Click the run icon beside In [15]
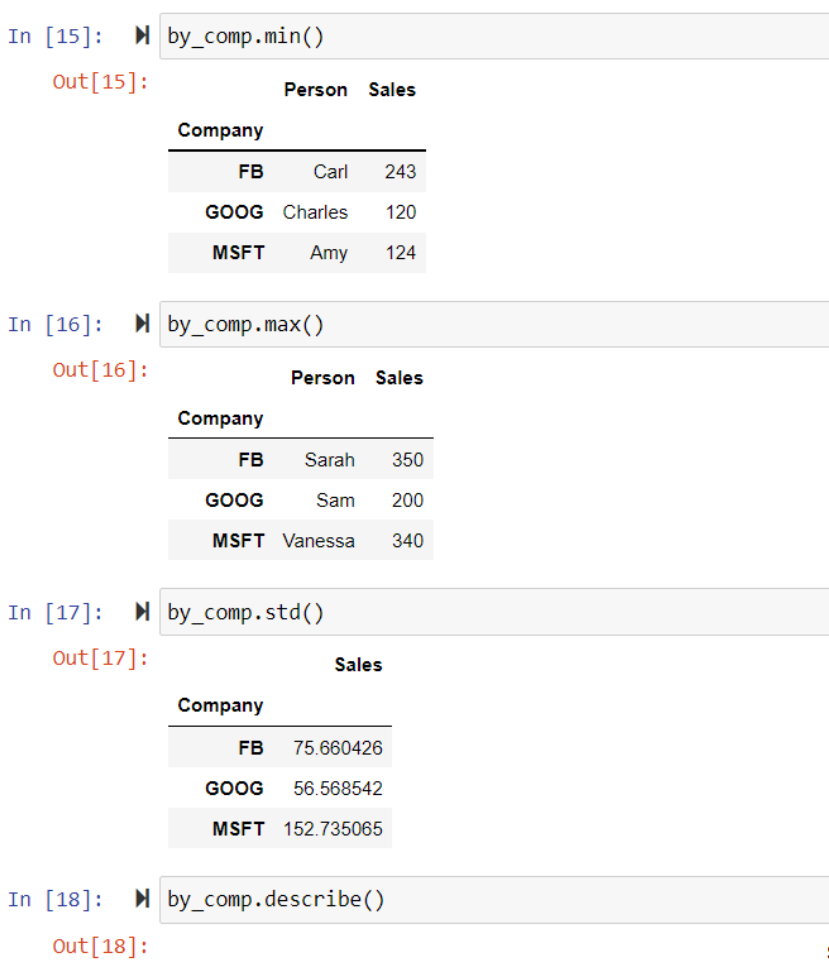The height and width of the screenshot is (963, 829). 141,35
